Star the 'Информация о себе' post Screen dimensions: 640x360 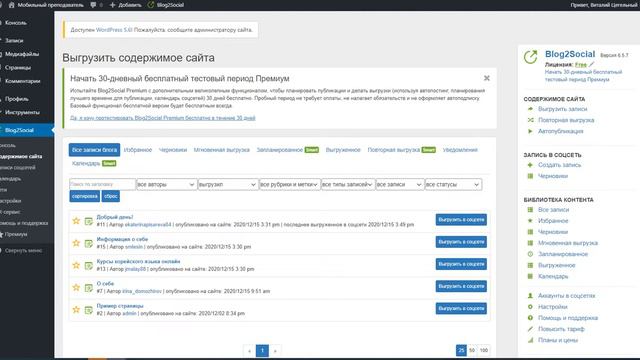tap(76, 243)
